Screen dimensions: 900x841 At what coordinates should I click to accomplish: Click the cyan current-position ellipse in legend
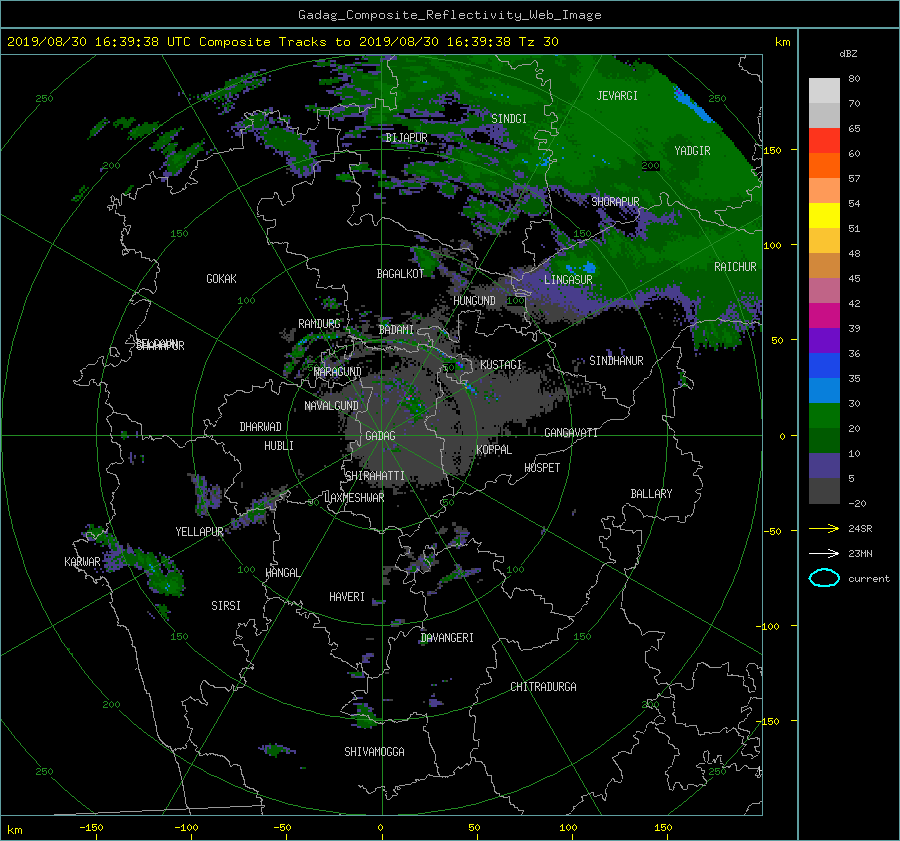click(x=824, y=578)
